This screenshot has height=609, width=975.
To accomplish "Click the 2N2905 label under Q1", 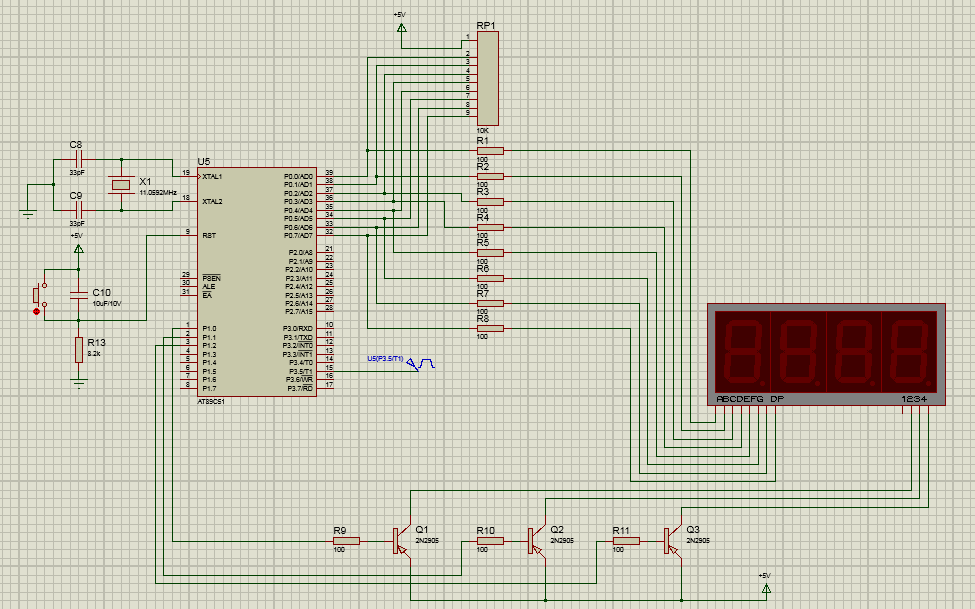I will [427, 541].
